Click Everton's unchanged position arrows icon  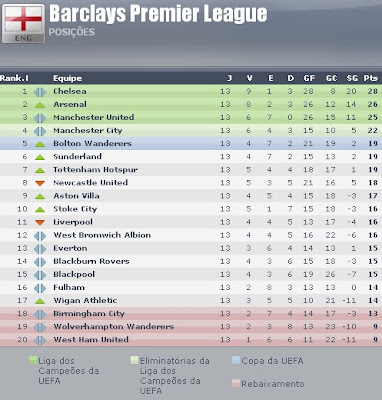click(40, 249)
